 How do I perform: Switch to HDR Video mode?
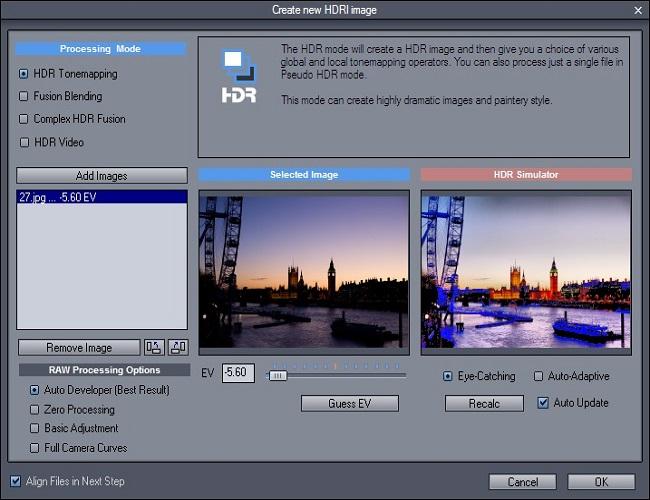(24, 142)
